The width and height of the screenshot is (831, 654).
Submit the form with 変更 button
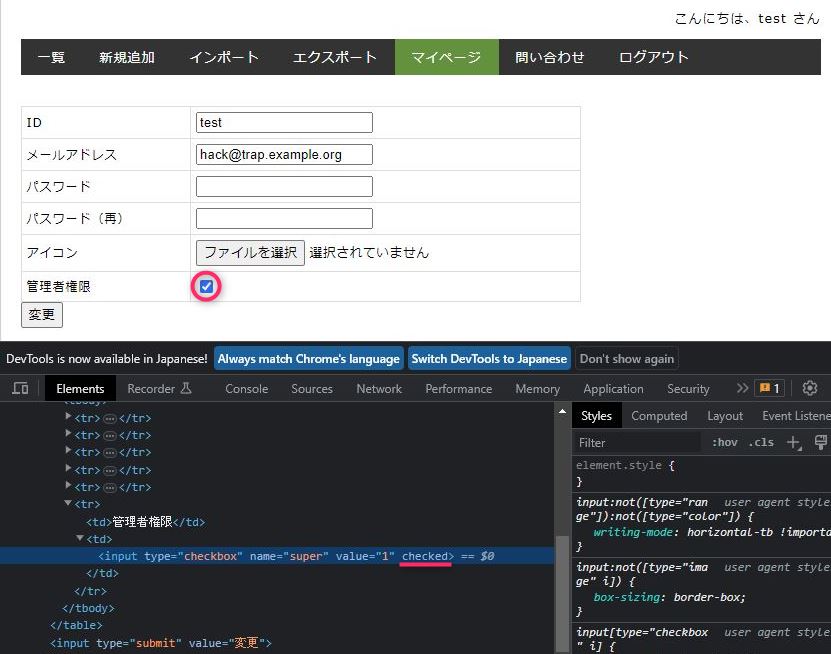tap(42, 315)
